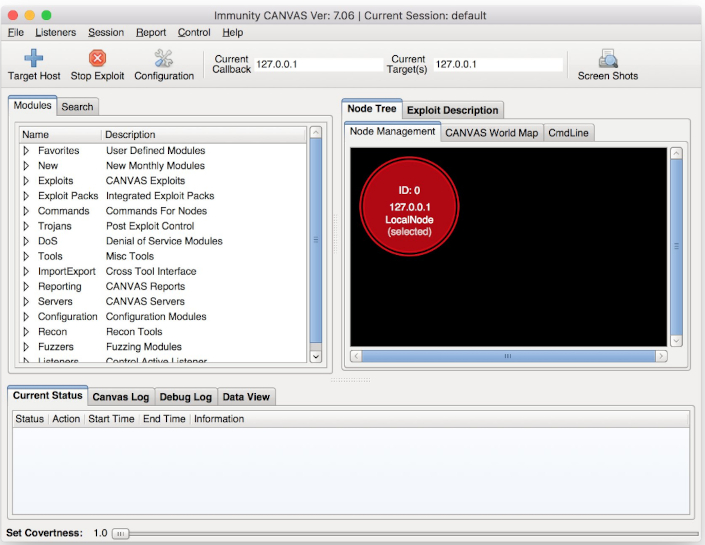Viewport: 705px width, 545px height.
Task: Open the Configuration tools icon
Action: point(164,59)
